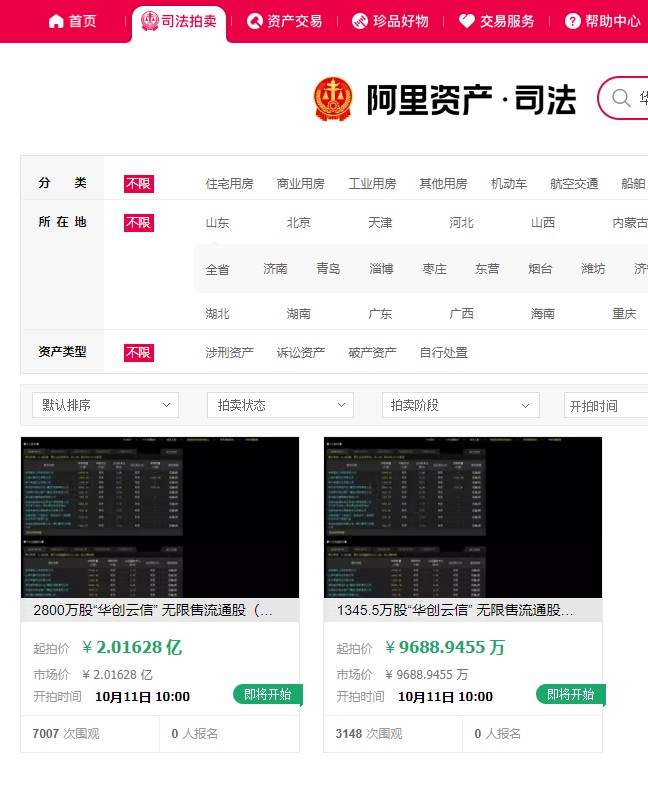This screenshot has width=648, height=807.
Task: Select the city 淄博
Action: coord(381,269)
